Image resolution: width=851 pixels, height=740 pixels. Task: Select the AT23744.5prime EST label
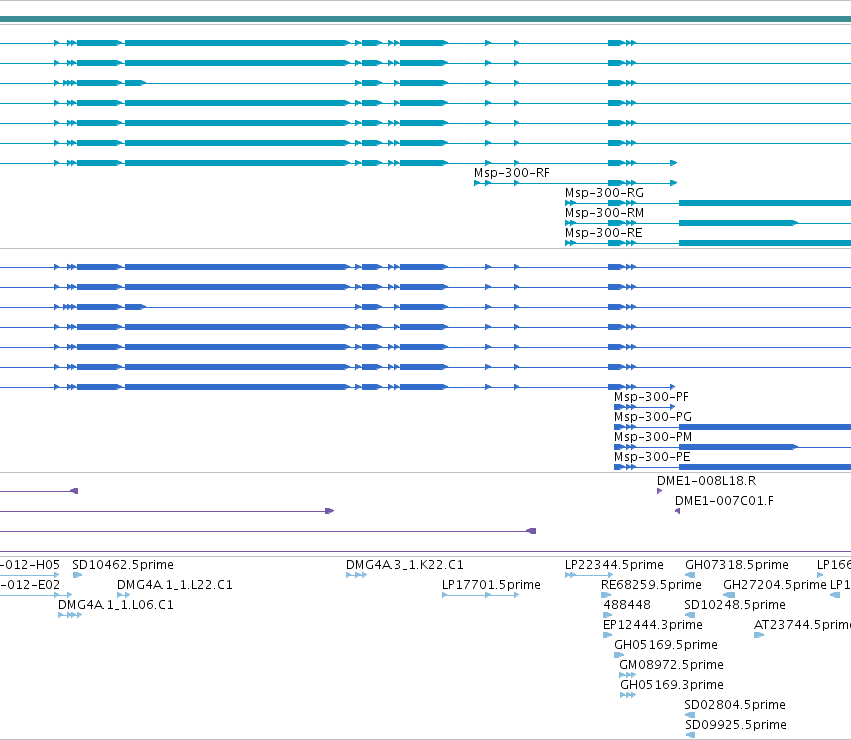point(802,625)
